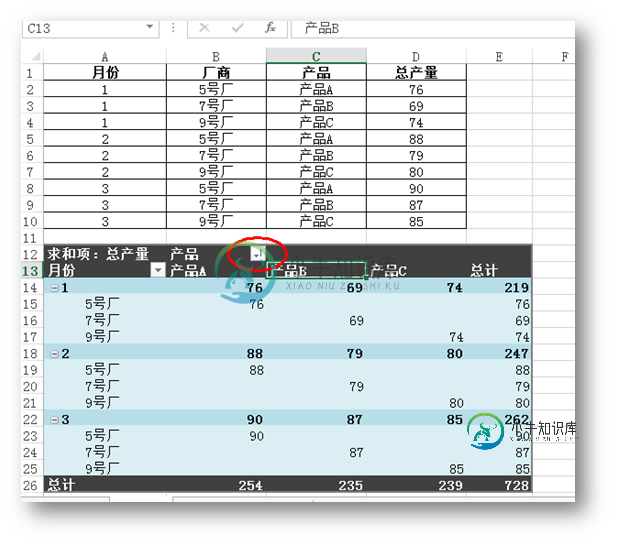Click grand total value 728
The width and height of the screenshot is (617, 544).
click(517, 485)
